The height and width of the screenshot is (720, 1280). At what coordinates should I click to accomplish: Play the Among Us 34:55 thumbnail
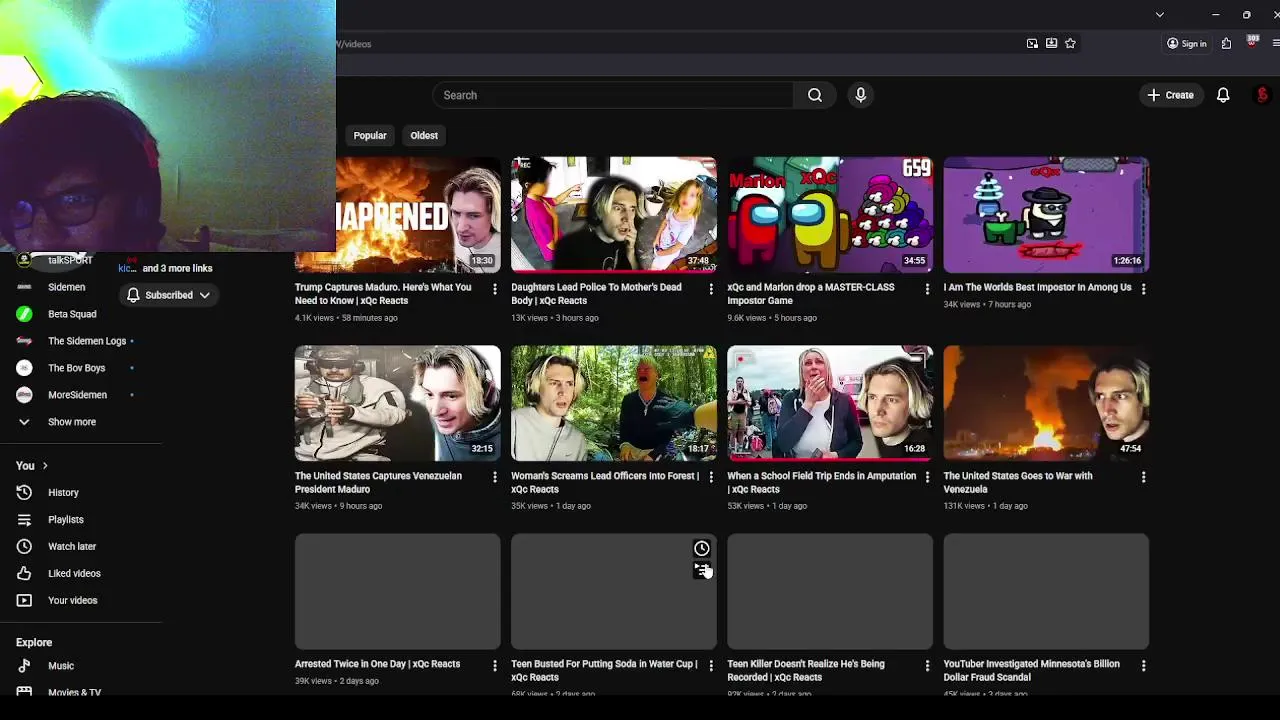(x=830, y=214)
